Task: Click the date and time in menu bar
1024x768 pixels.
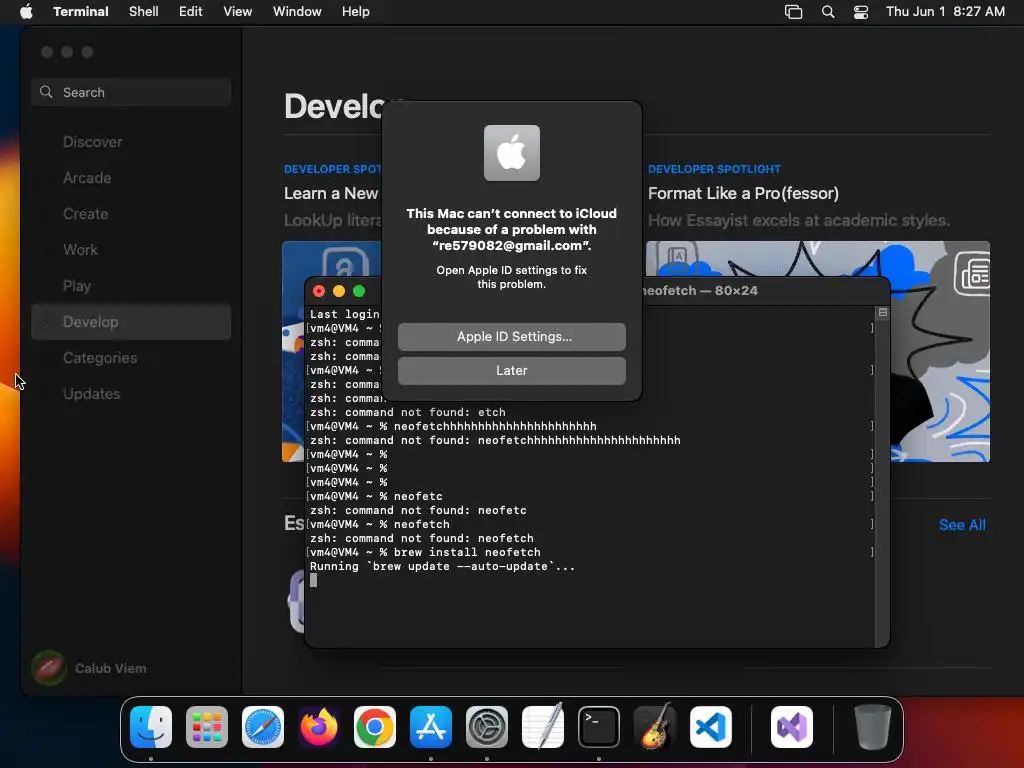Action: pyautogui.click(x=945, y=11)
